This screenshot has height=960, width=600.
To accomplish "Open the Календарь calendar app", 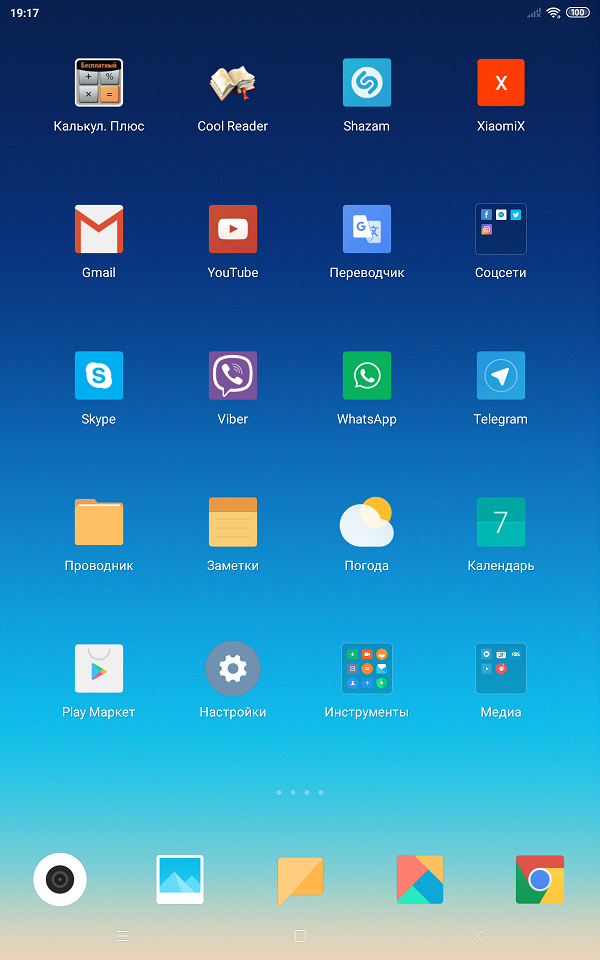I will (x=501, y=522).
